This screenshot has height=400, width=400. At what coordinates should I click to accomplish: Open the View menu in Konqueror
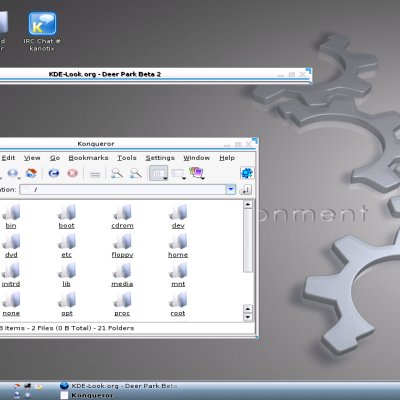coord(32,158)
